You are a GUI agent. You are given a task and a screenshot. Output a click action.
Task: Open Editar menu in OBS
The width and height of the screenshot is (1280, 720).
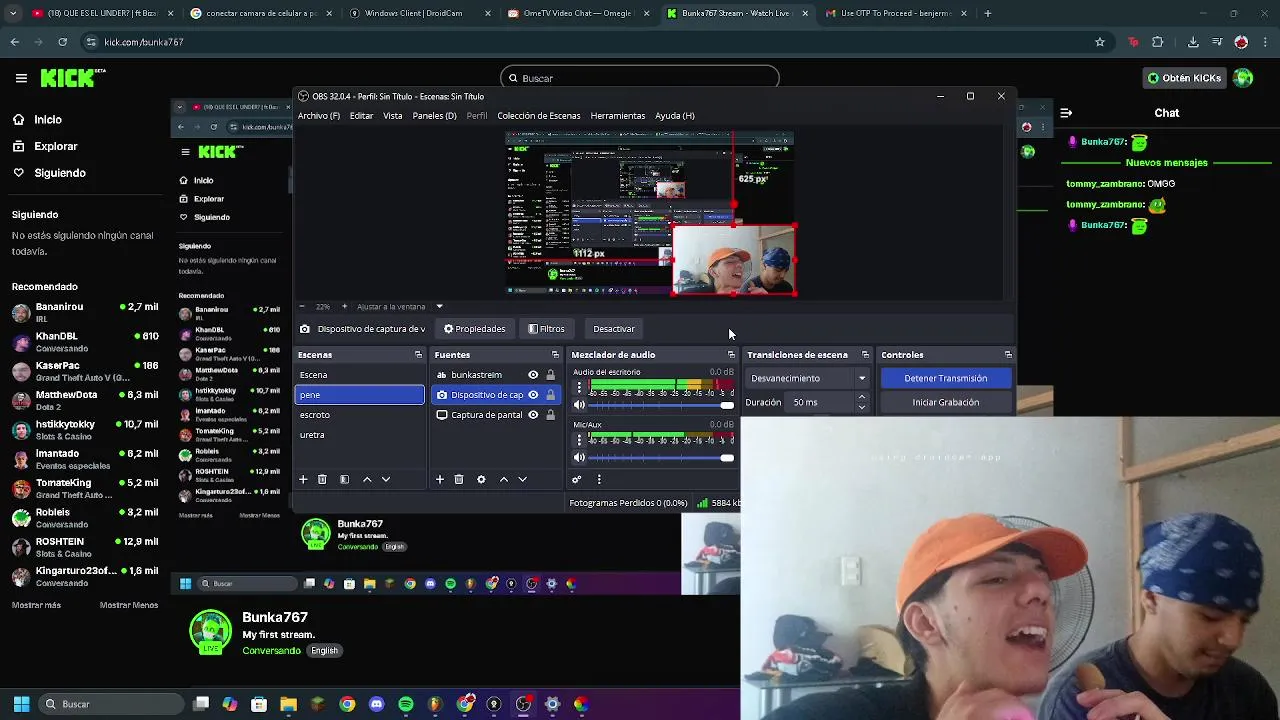click(x=361, y=116)
